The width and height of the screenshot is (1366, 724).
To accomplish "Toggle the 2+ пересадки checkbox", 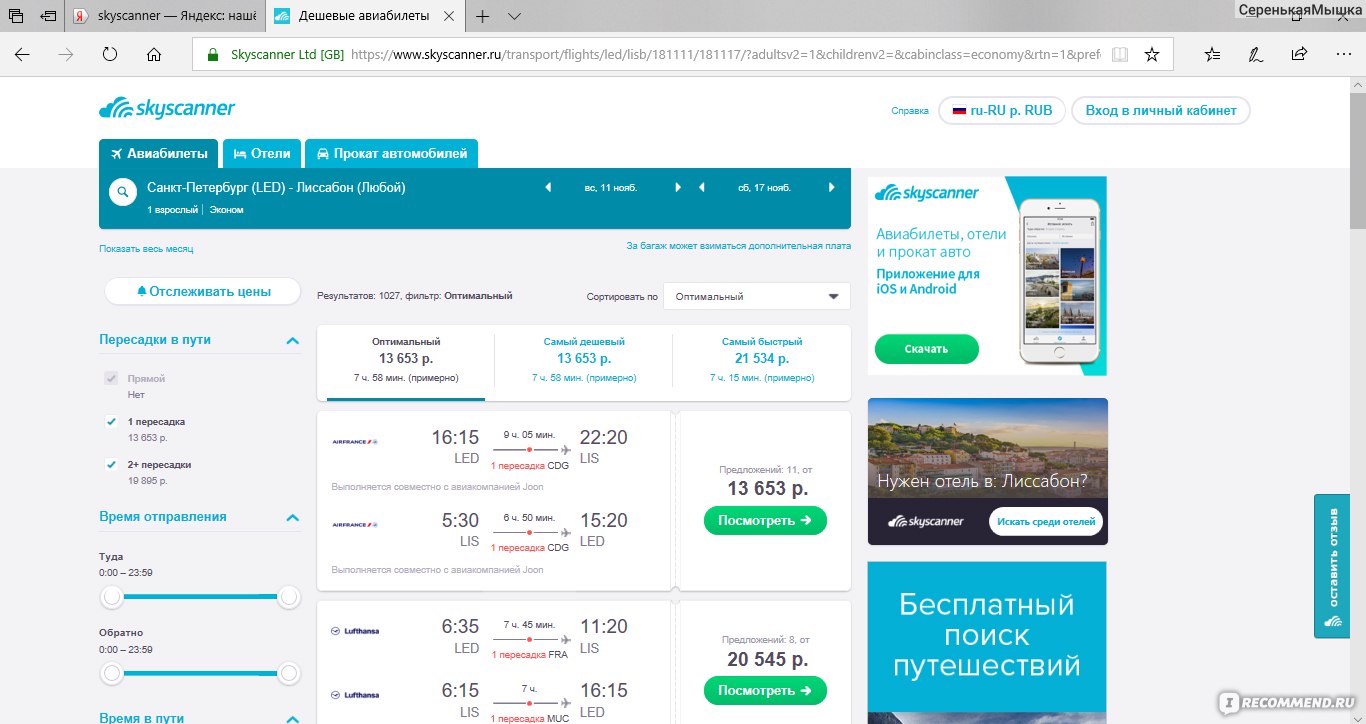I will click(112, 465).
